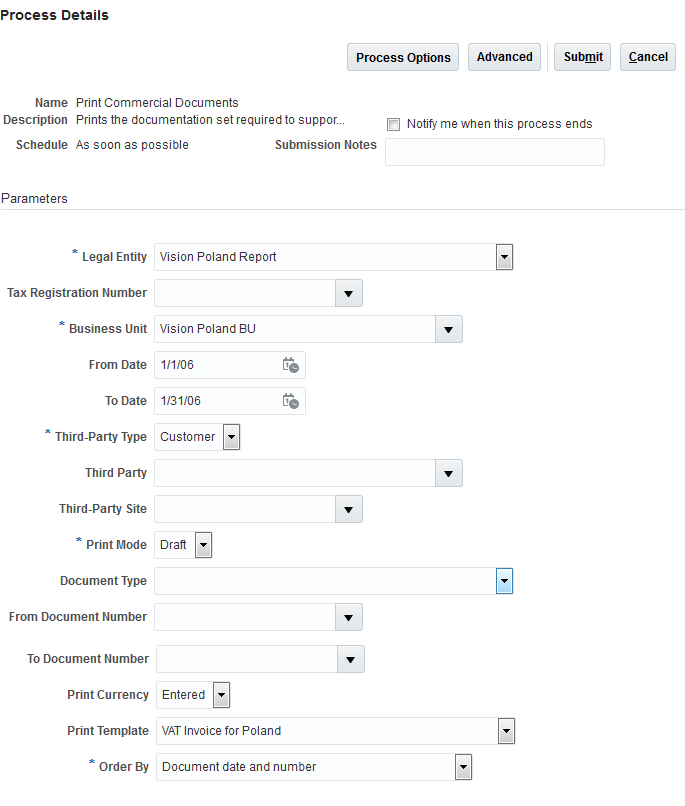
Task: Change the Print Mode dropdown
Action: pos(203,545)
